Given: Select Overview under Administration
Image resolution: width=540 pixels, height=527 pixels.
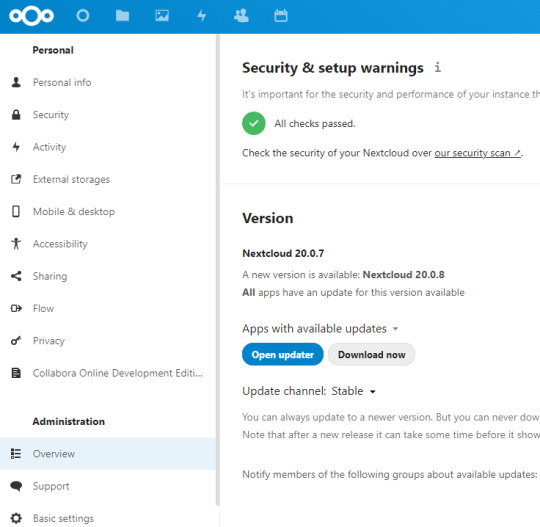Looking at the screenshot, I should [x=108, y=454].
